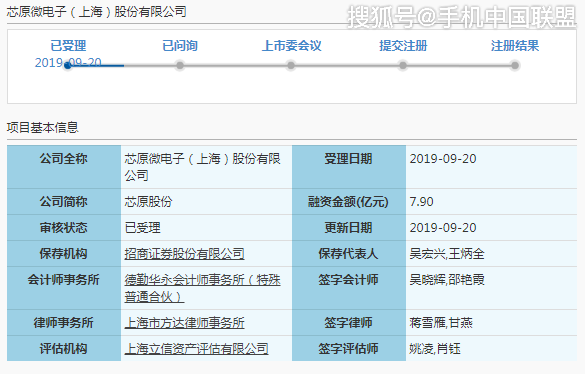Select the 芯原股份 short name value
The width and height of the screenshot is (585, 374).
click(x=148, y=202)
